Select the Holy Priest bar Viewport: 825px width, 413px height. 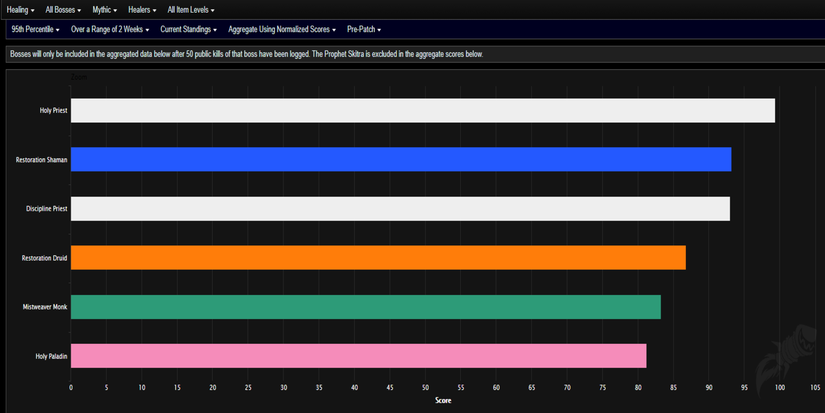pos(423,110)
